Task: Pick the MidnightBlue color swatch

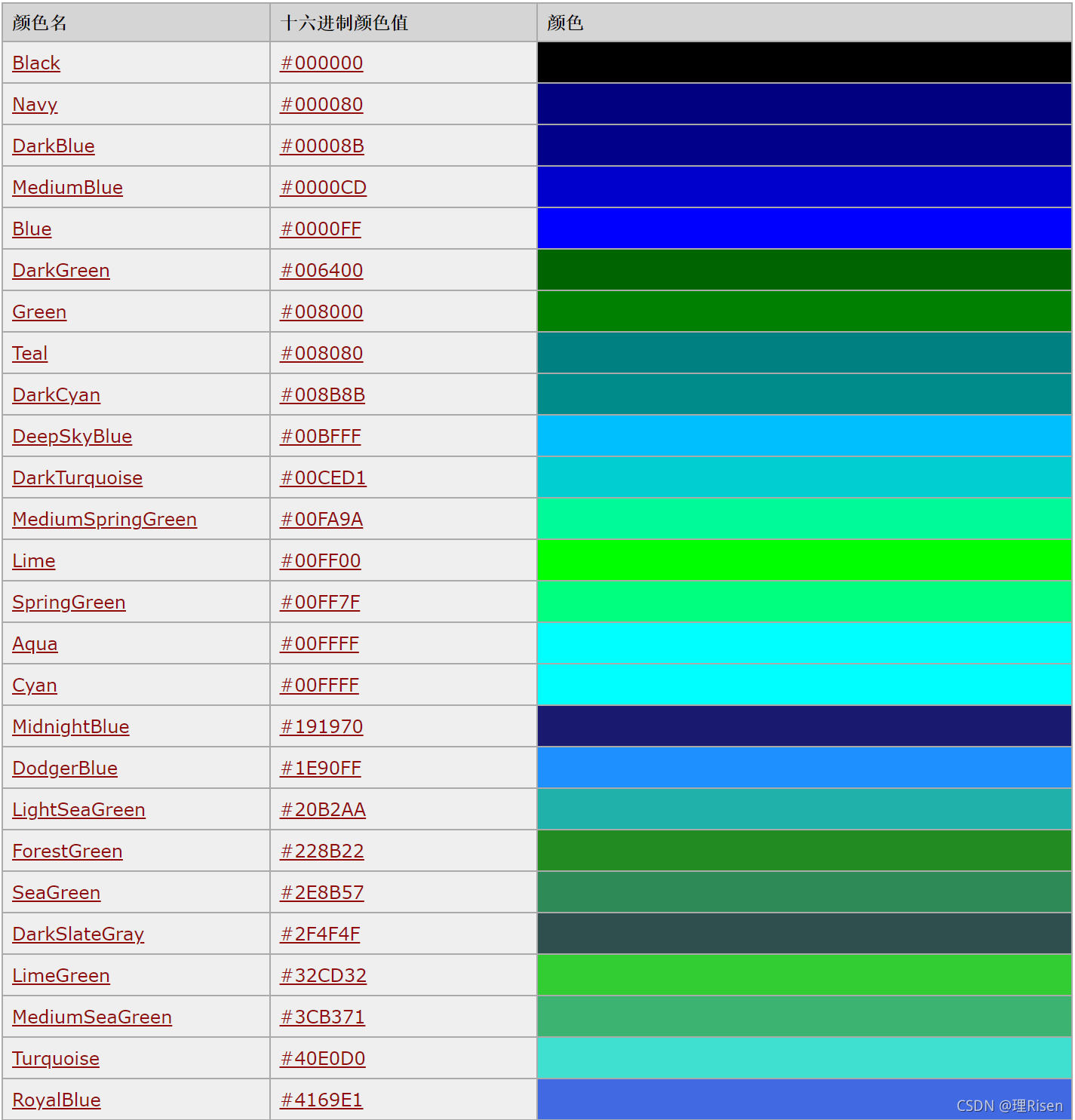Action: pos(804,726)
